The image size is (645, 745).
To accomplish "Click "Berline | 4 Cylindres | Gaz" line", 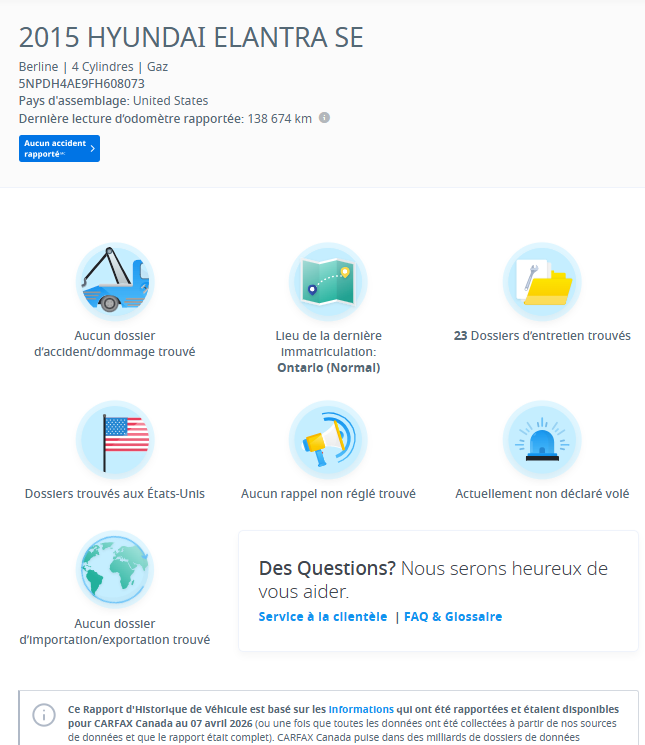I will point(93,67).
